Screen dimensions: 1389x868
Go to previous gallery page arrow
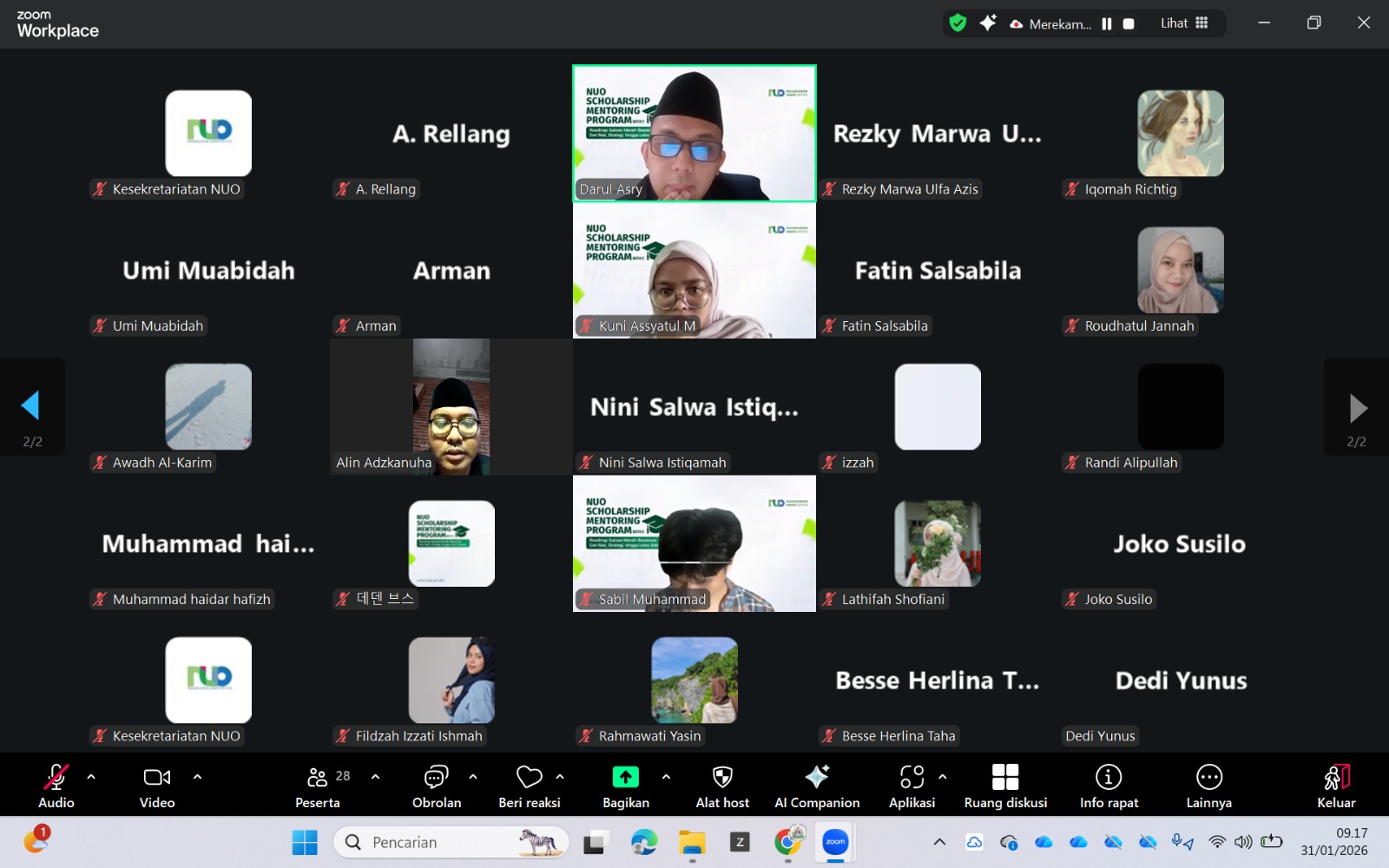(x=33, y=406)
